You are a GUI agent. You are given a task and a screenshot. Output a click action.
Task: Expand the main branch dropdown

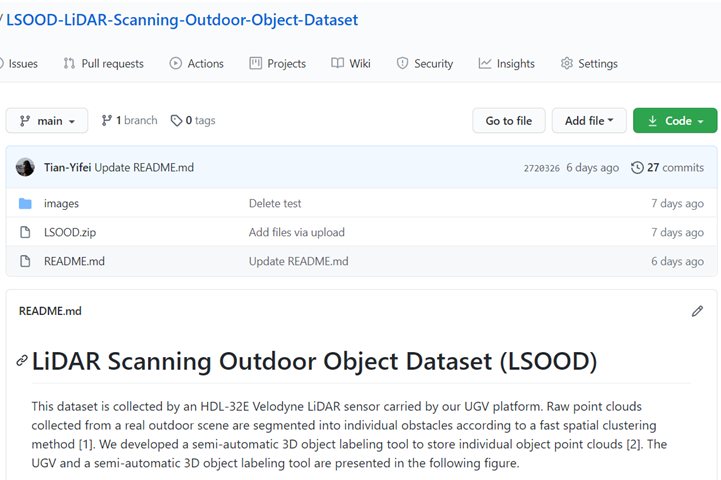click(x=47, y=121)
